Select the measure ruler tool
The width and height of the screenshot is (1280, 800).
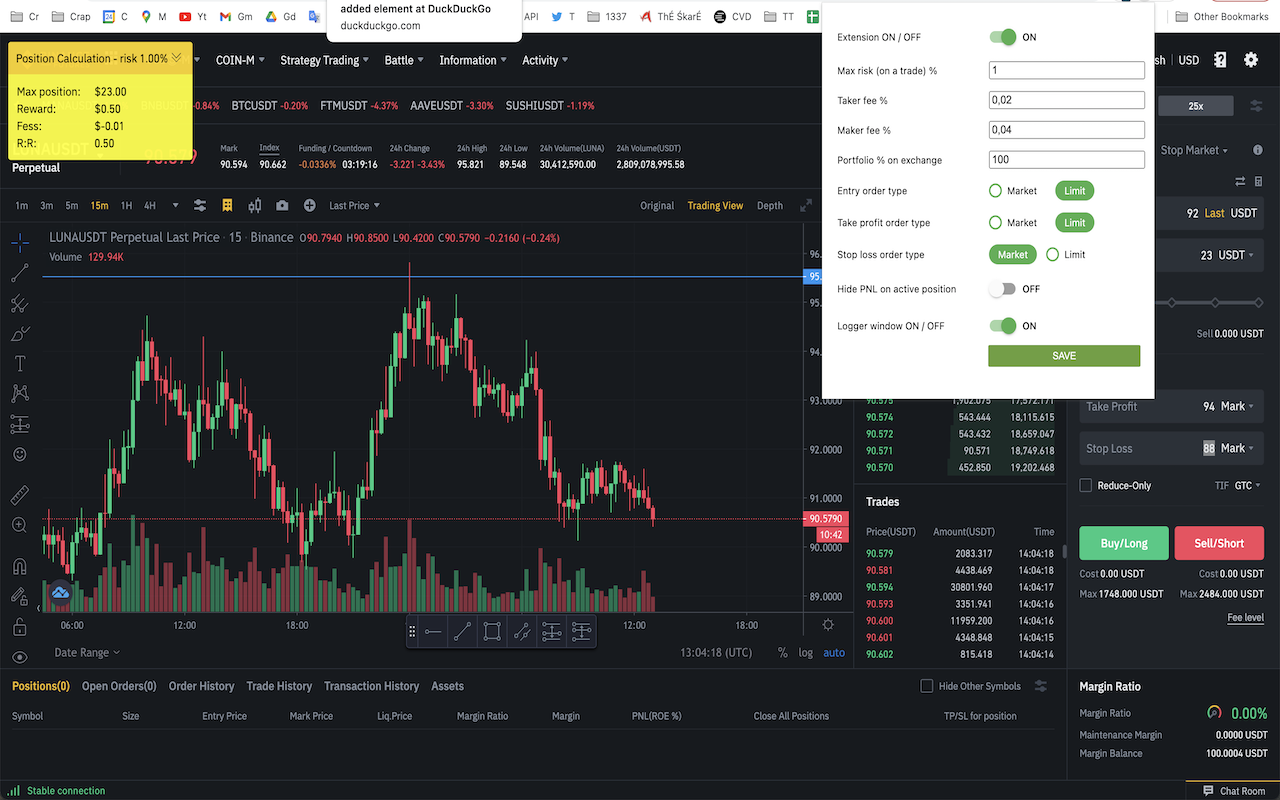coord(20,494)
